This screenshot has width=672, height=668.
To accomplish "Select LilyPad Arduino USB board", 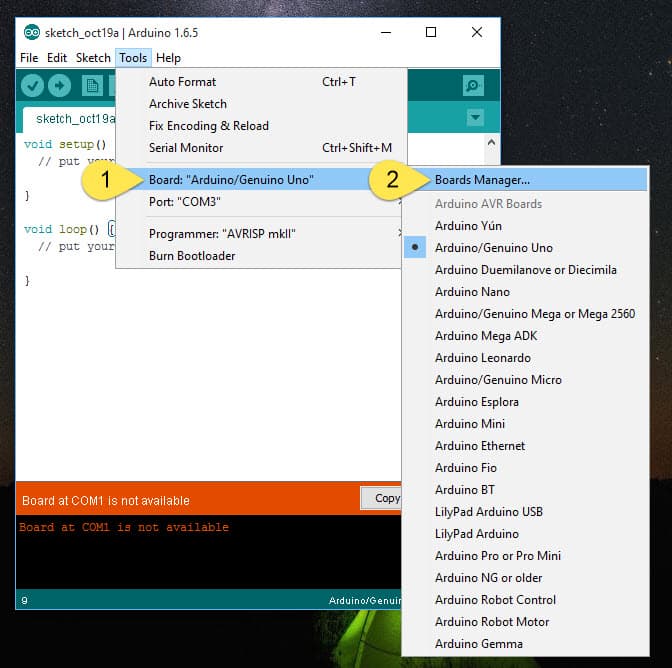I will tap(487, 512).
